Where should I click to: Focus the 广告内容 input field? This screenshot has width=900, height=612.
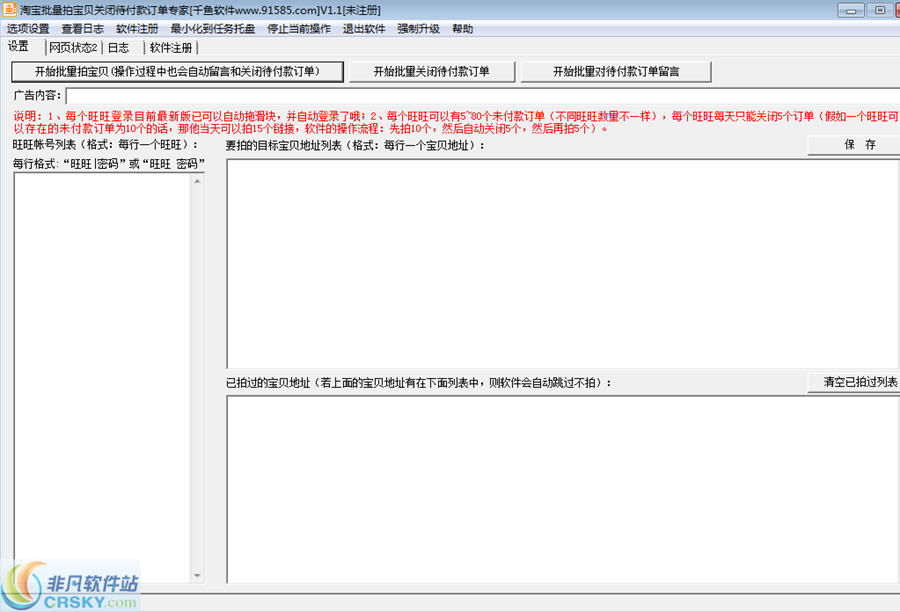[x=483, y=96]
